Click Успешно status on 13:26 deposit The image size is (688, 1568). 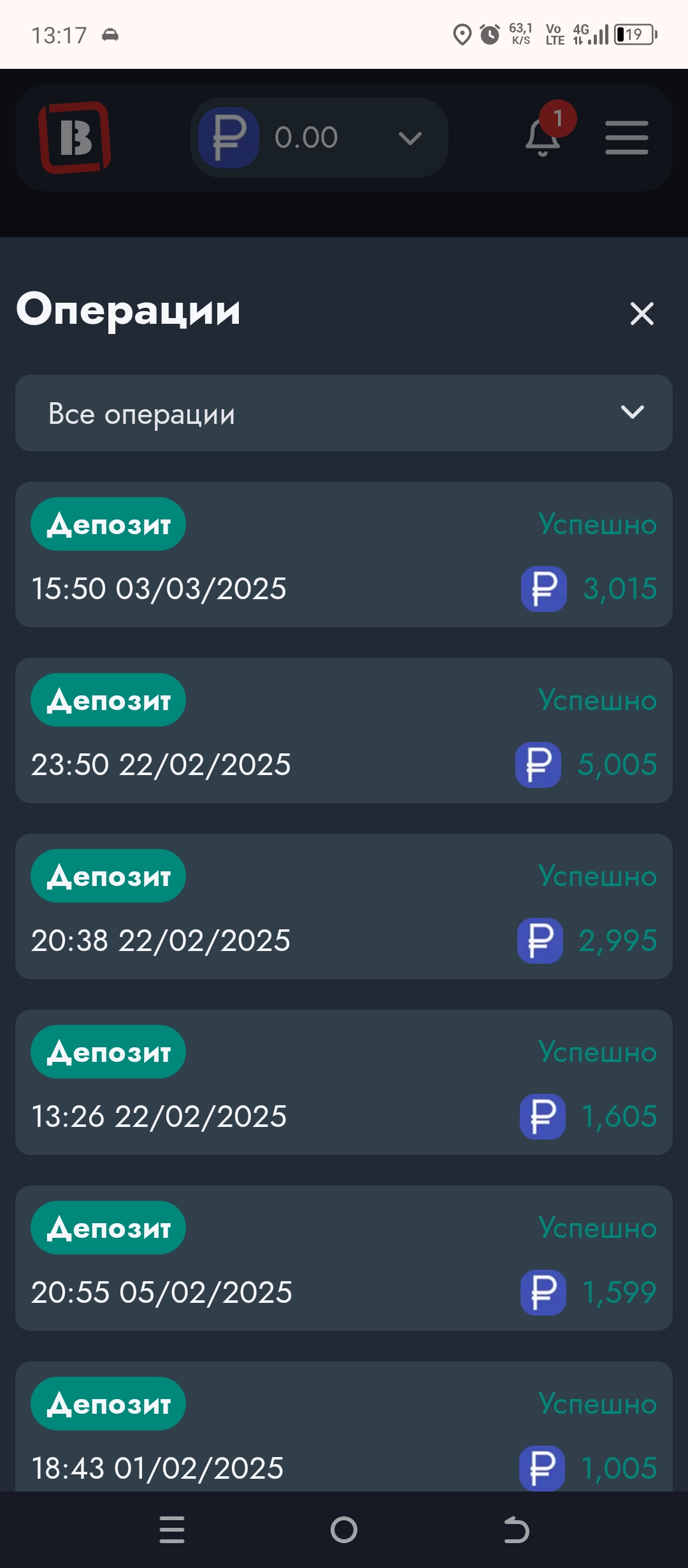[x=597, y=1052]
